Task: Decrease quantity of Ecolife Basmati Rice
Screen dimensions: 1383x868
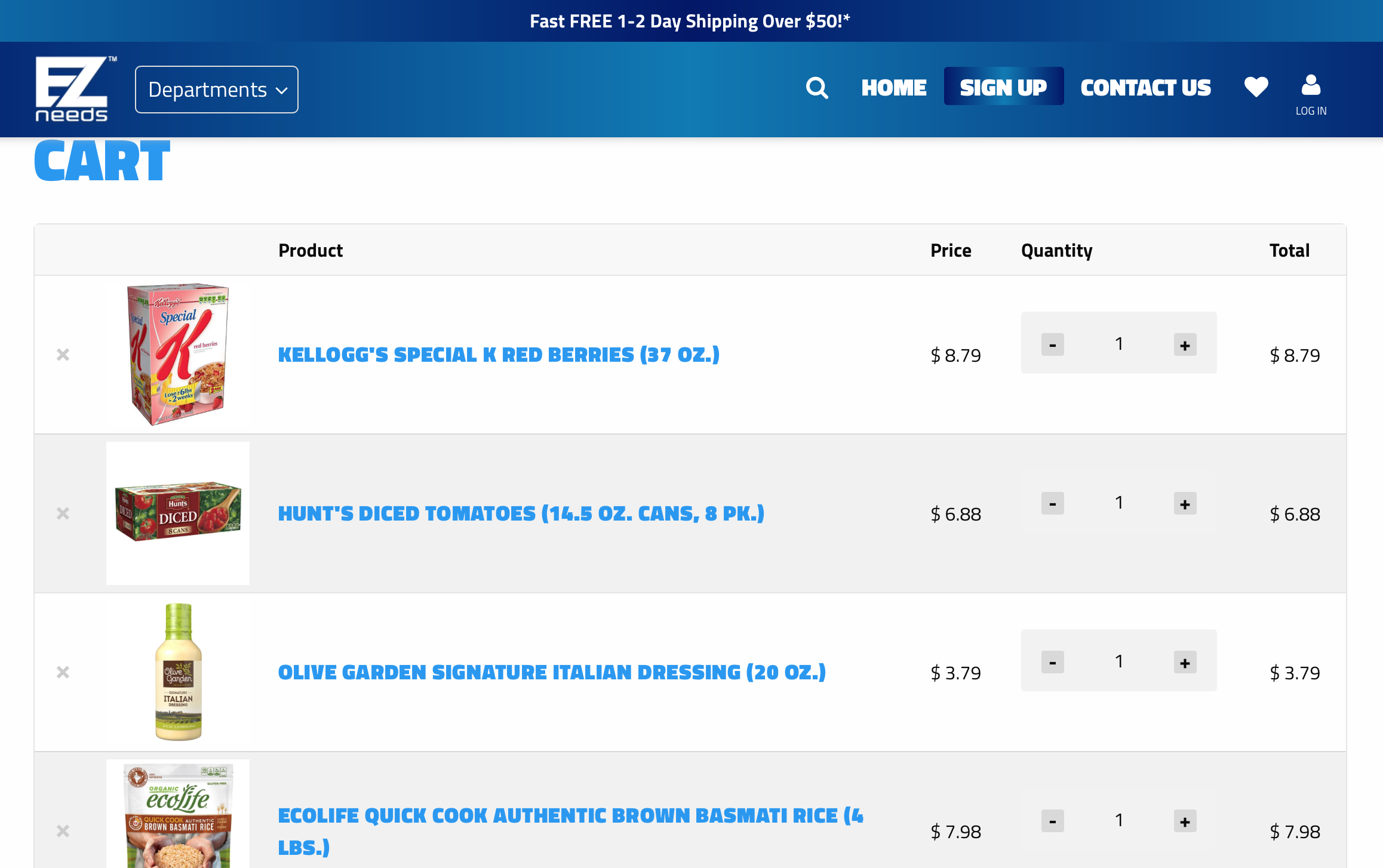Action: (x=1052, y=821)
